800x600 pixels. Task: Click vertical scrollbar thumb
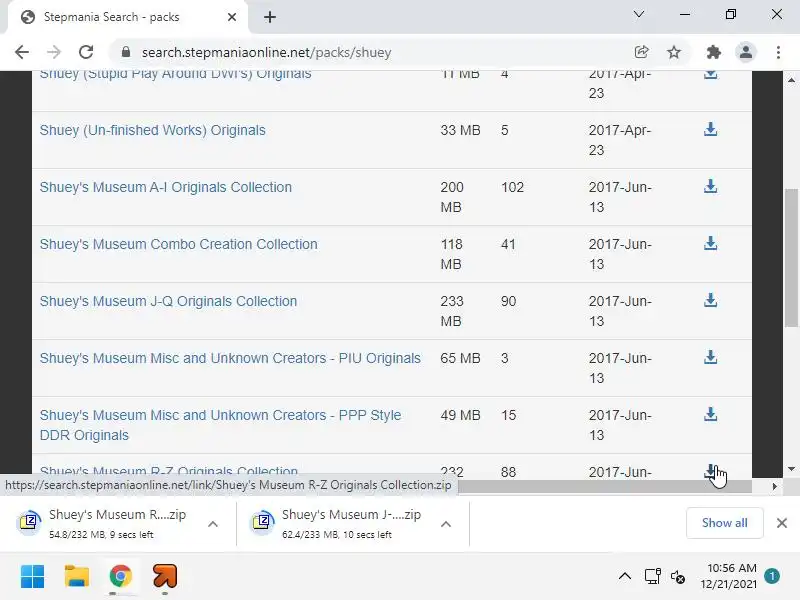pyautogui.click(x=791, y=258)
